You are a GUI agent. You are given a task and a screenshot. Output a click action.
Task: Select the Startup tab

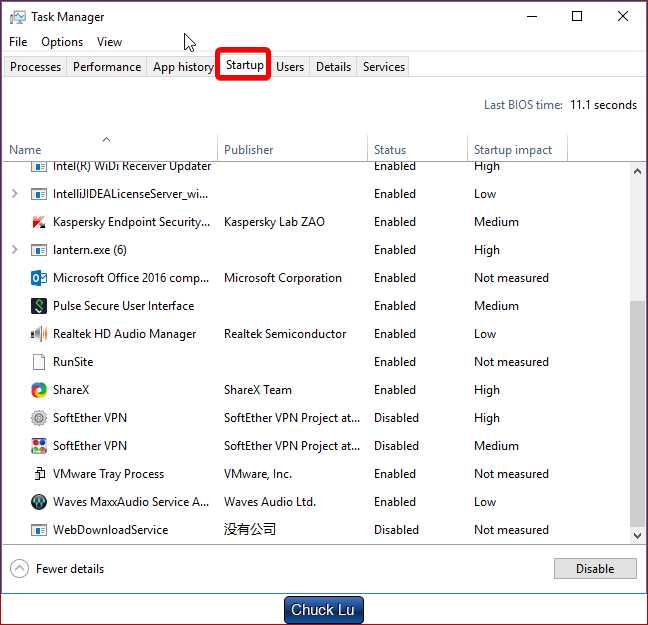244,65
